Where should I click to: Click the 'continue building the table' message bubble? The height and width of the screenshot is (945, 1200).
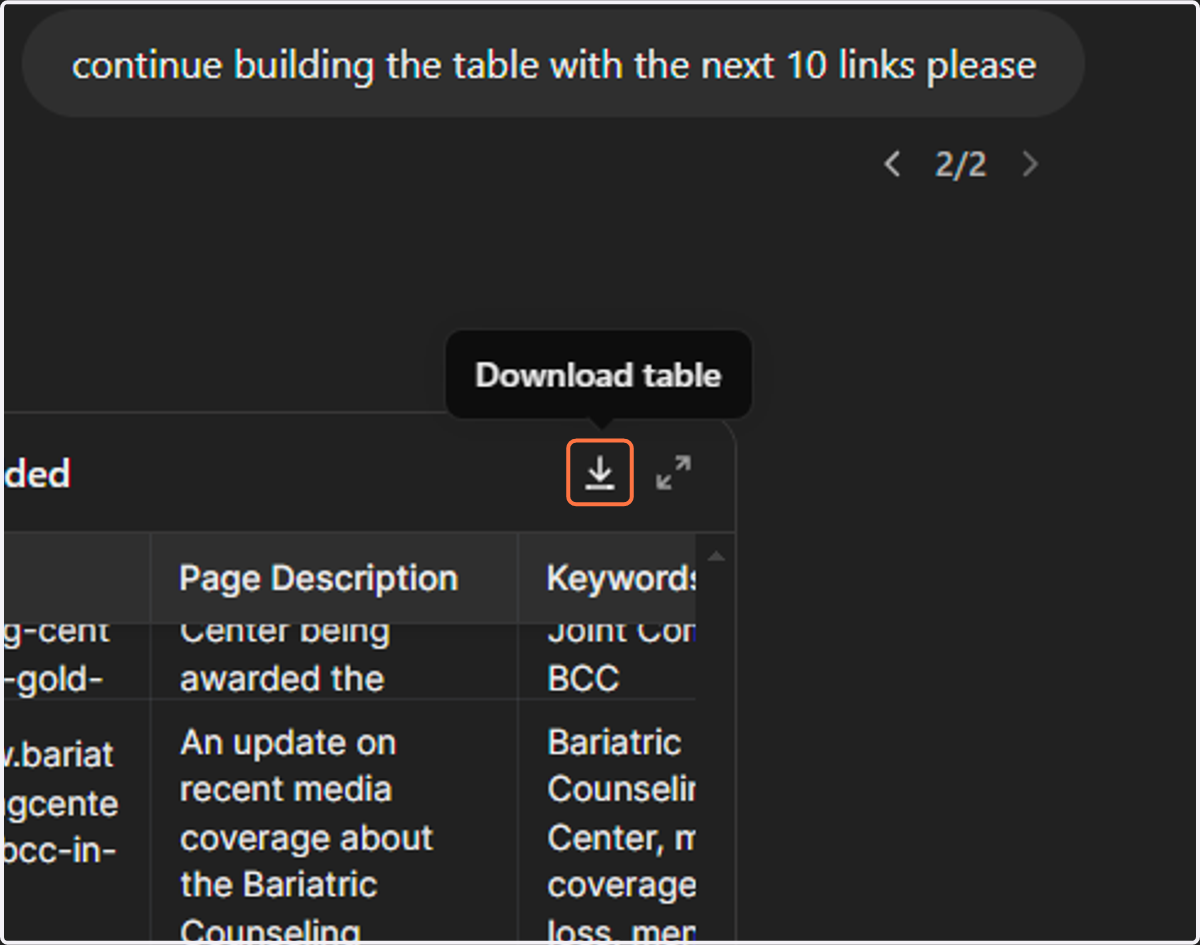pyautogui.click(x=553, y=65)
